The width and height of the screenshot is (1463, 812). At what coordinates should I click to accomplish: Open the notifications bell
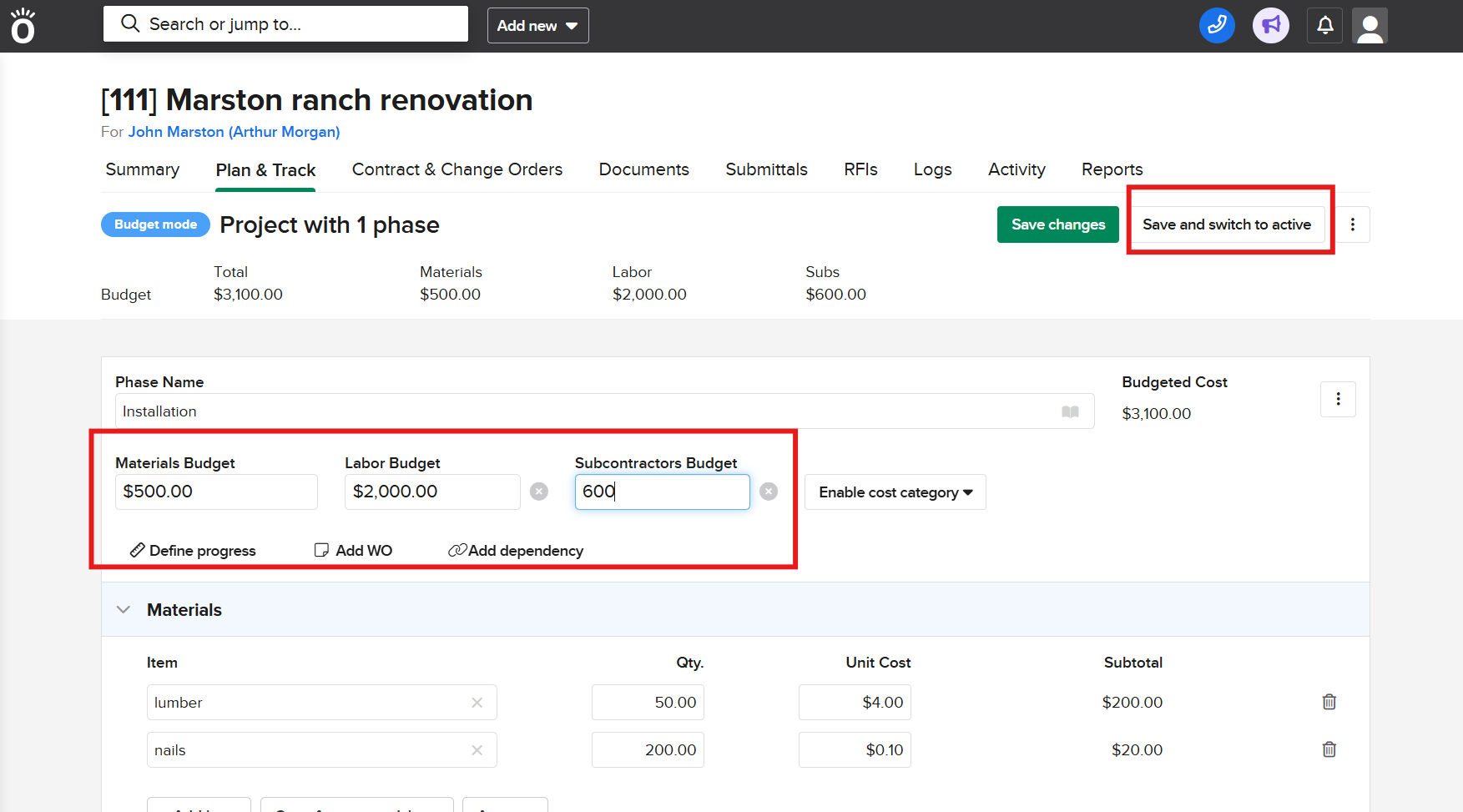(1325, 26)
